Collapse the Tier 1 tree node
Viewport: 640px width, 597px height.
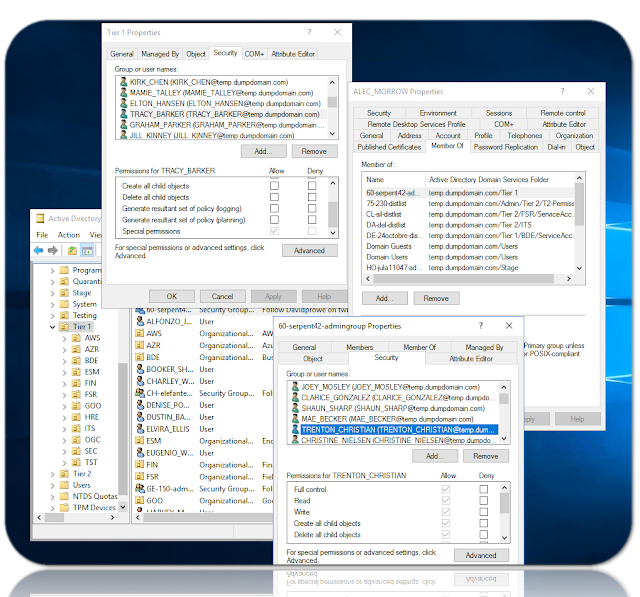(52, 327)
